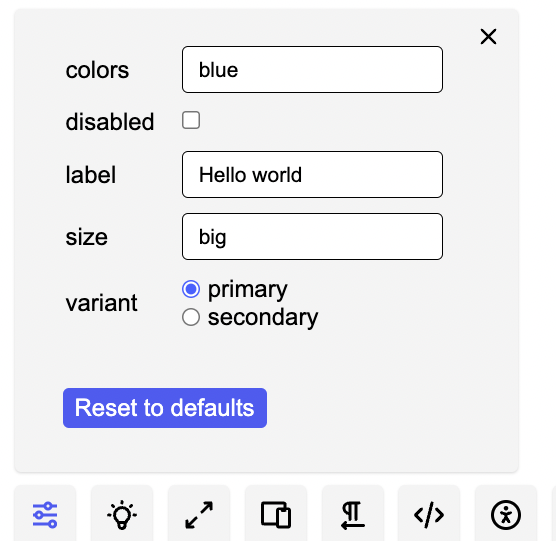This screenshot has height=541, width=556.
Task: Select the primary variant radio button
Action: (191, 289)
